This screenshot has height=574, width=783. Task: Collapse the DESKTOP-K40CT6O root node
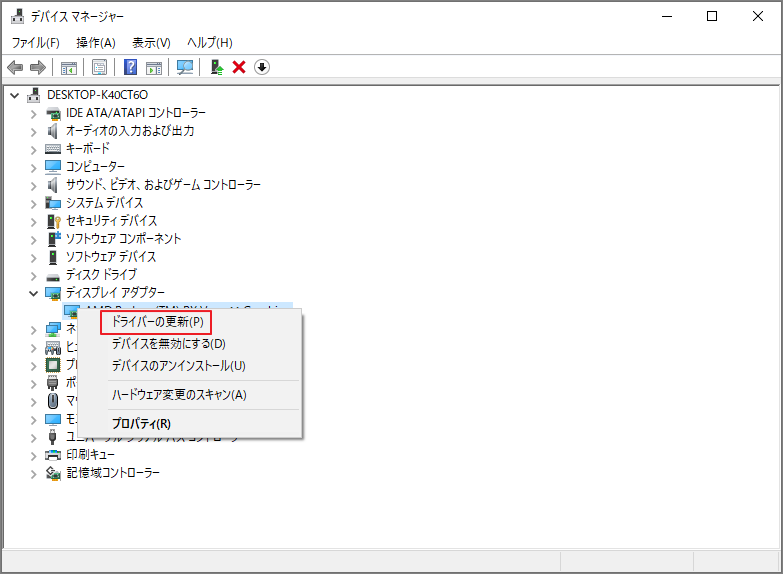15,95
